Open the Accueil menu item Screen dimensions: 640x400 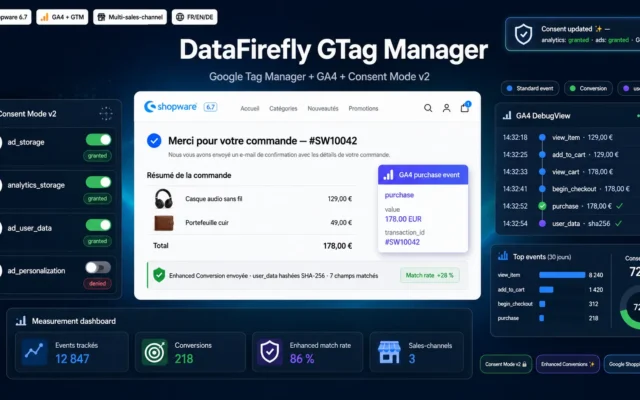250,109
